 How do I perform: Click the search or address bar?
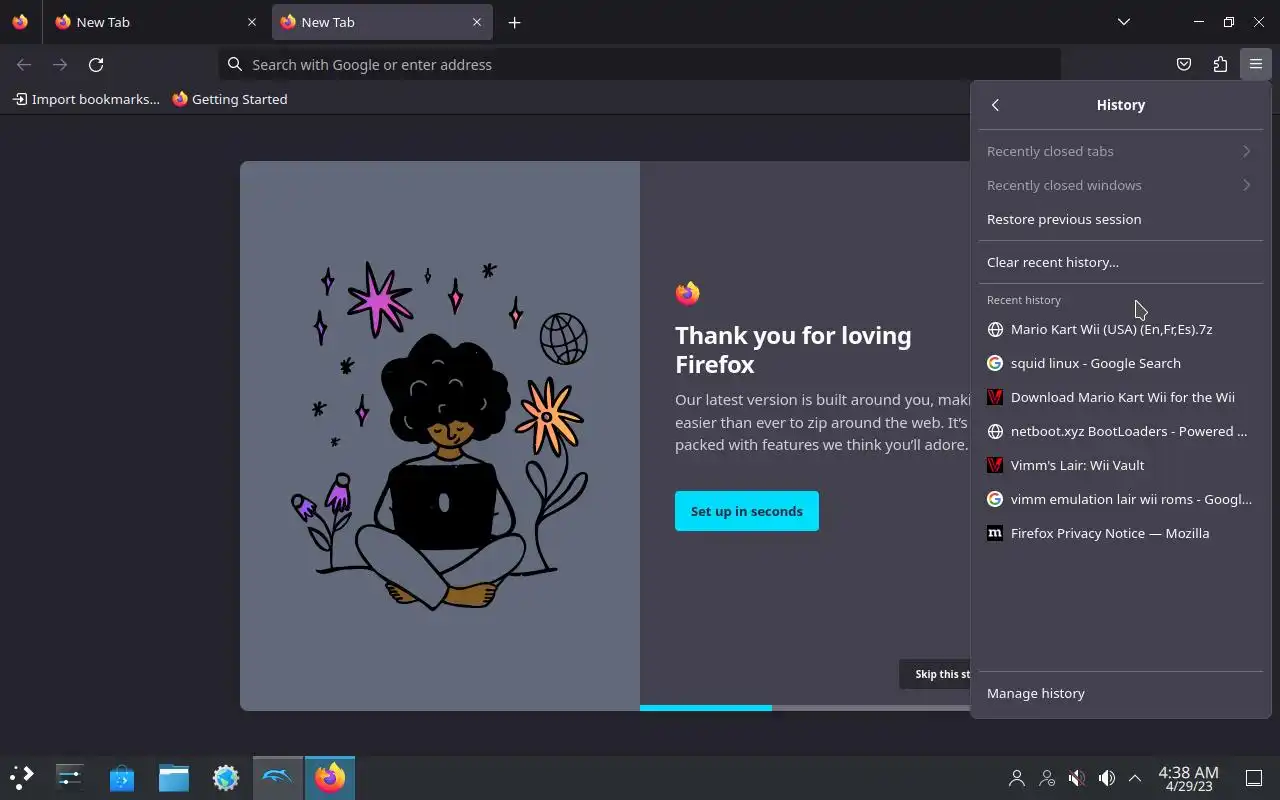(640, 64)
